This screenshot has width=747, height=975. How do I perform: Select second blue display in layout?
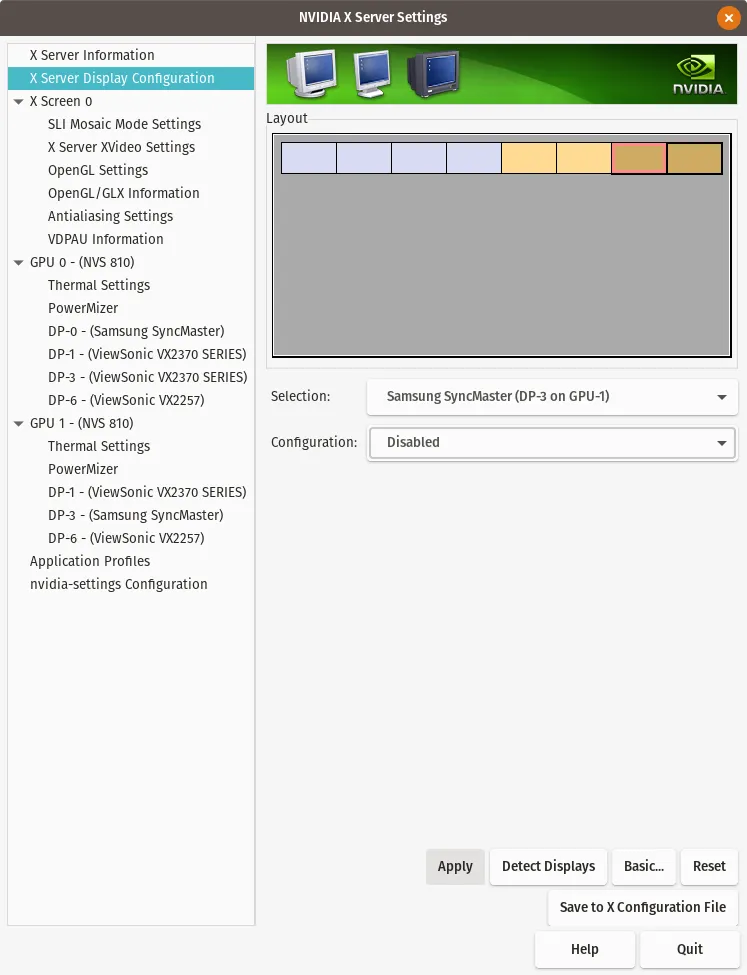coord(364,158)
